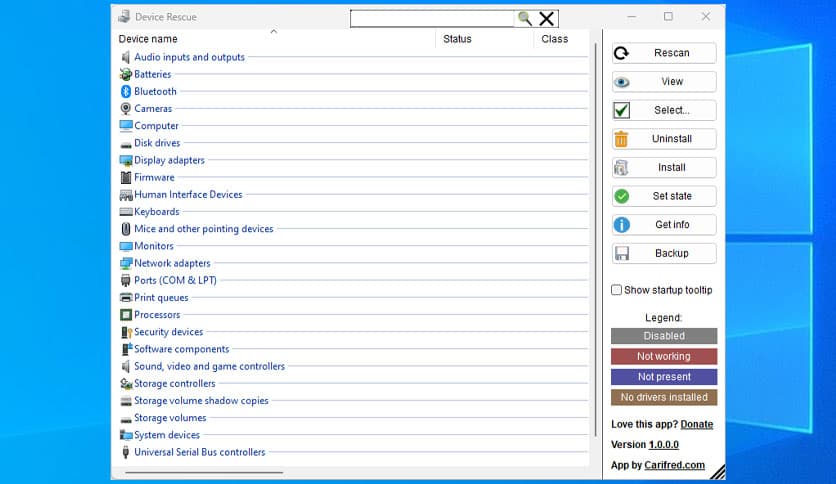836x484 pixels.
Task: Click the brown No drivers installed legend swatch
Action: click(x=664, y=397)
